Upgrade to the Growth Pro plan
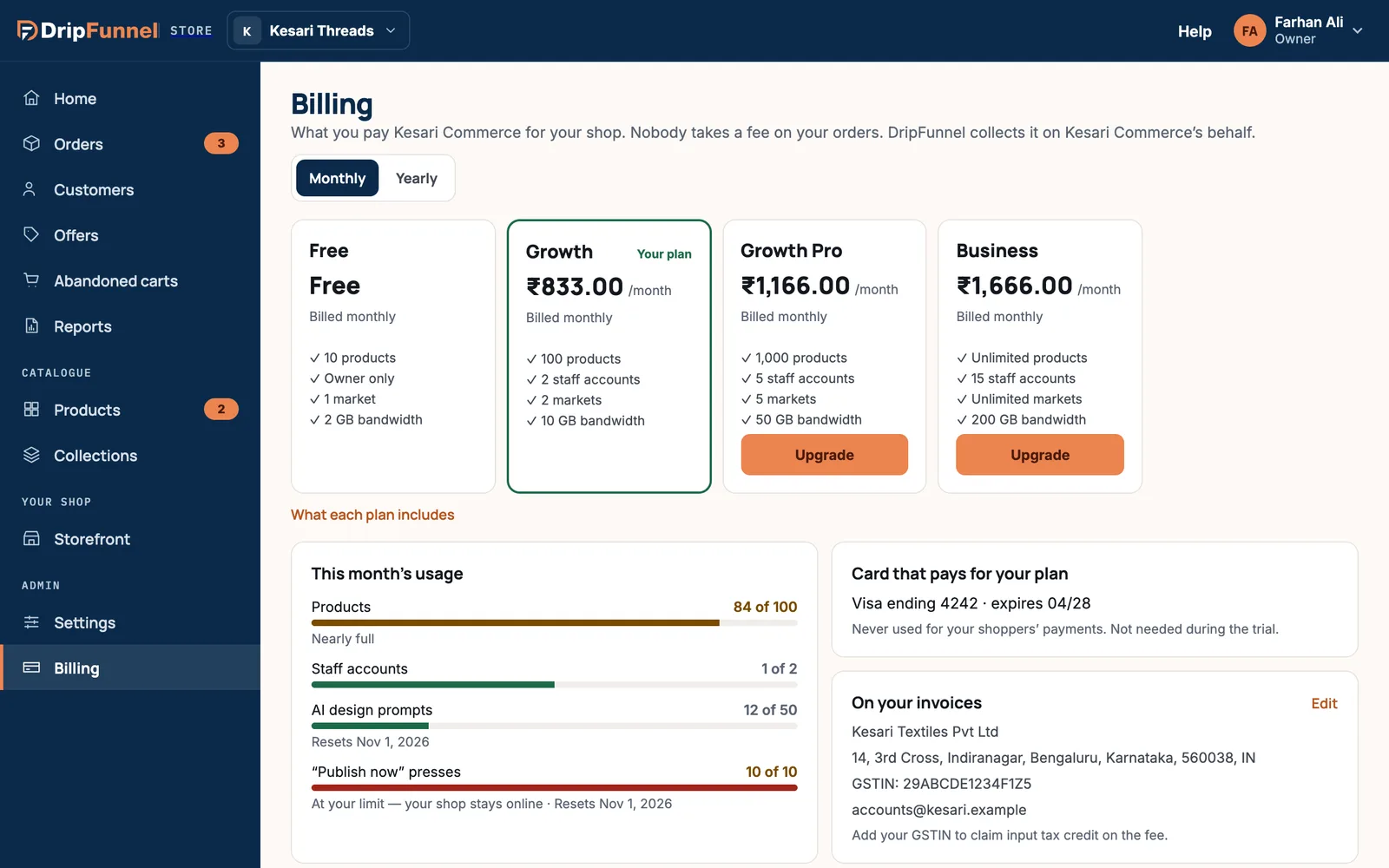Image resolution: width=1389 pixels, height=868 pixels. coord(825,455)
